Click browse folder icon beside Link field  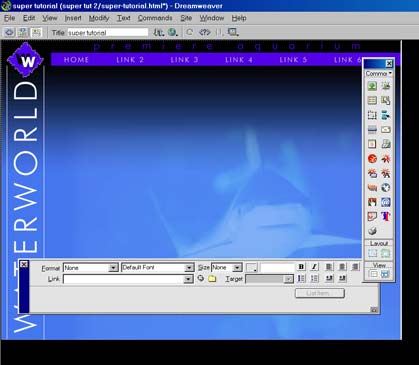212,278
